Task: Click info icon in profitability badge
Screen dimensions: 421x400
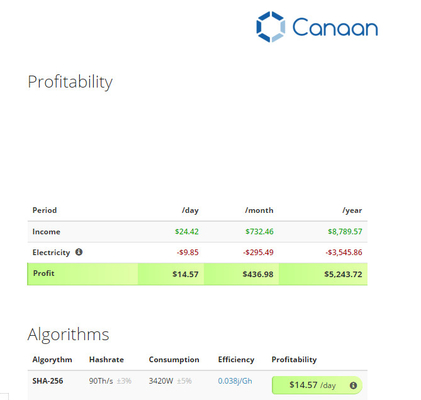Action: coord(353,385)
